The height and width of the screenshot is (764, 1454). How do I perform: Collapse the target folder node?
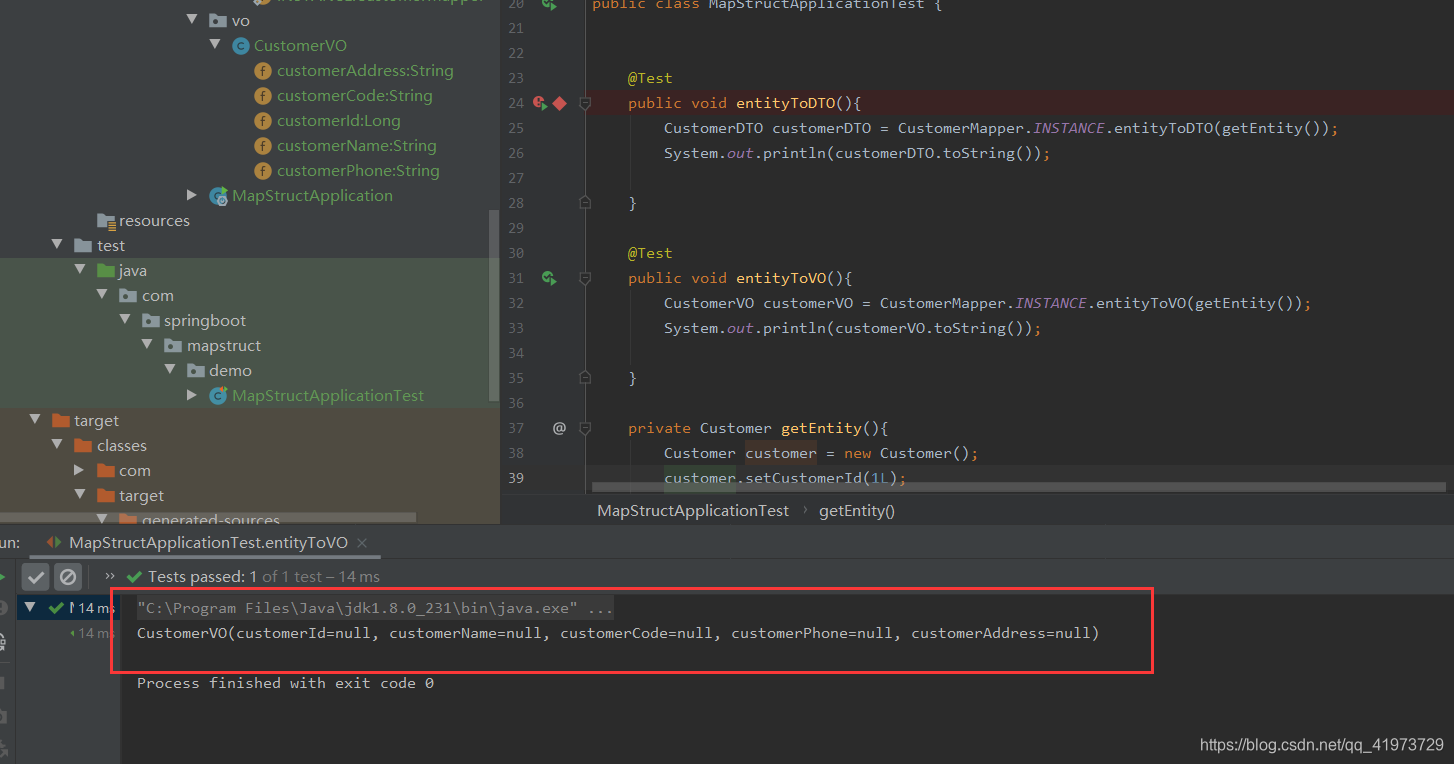coord(35,420)
